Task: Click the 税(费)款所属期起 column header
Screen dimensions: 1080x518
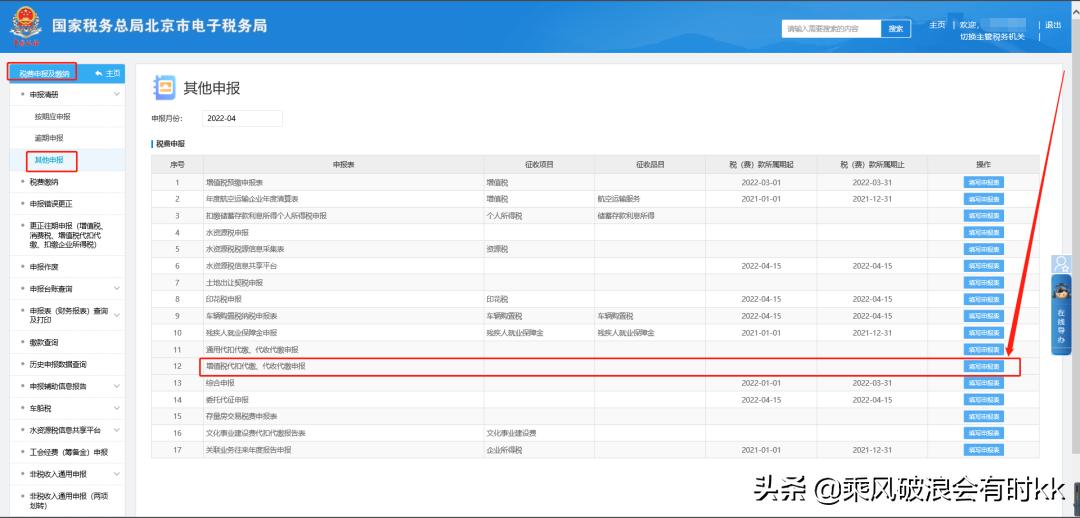Action: 761,165
